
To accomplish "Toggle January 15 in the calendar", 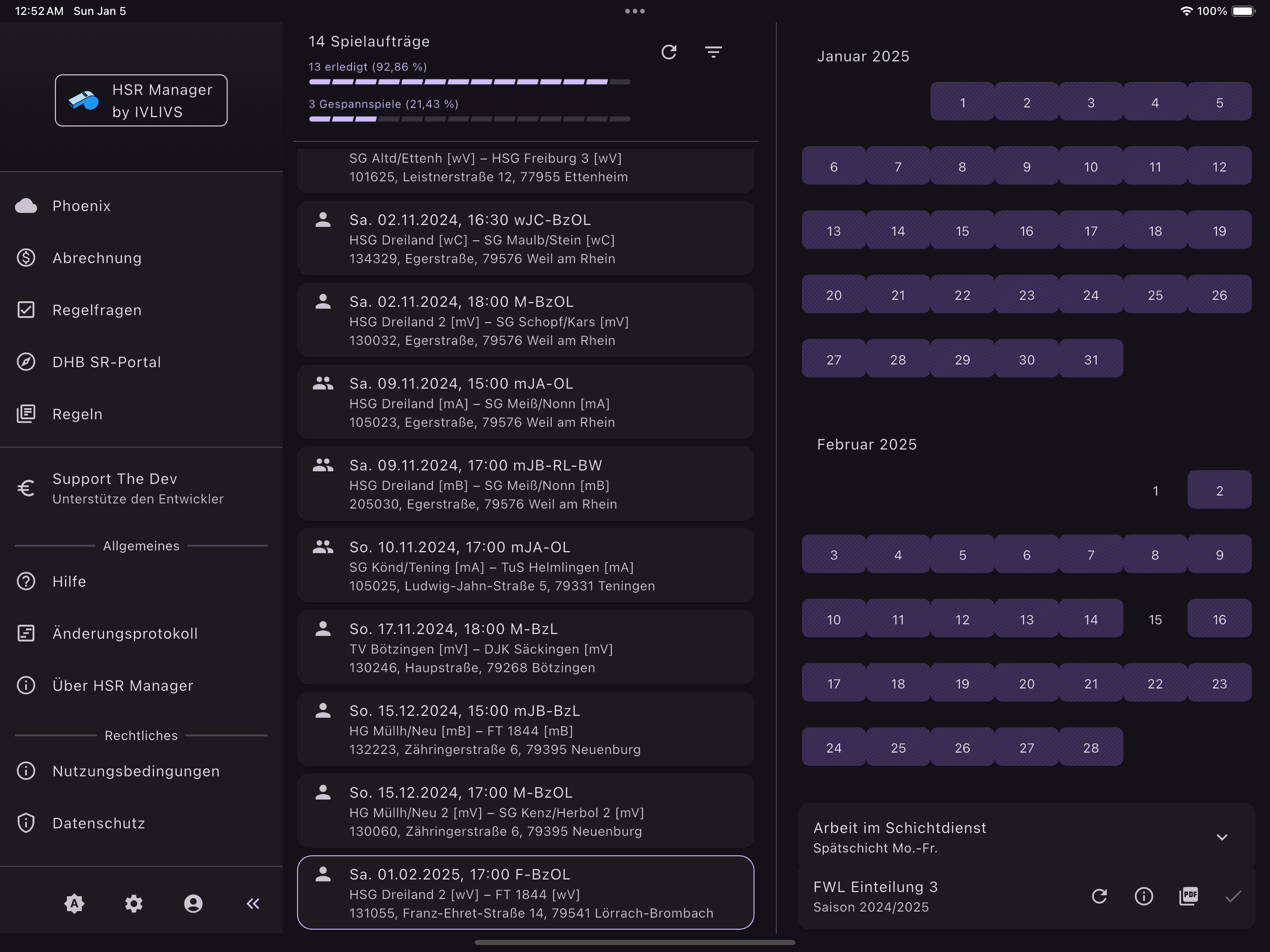I will [962, 230].
